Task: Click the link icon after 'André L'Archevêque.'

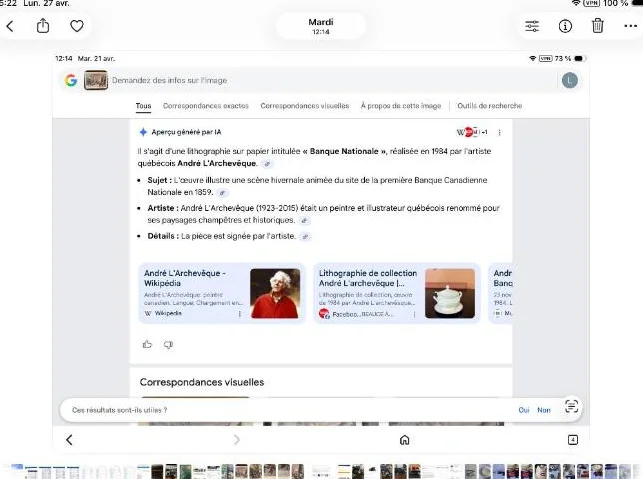Action: (x=267, y=164)
